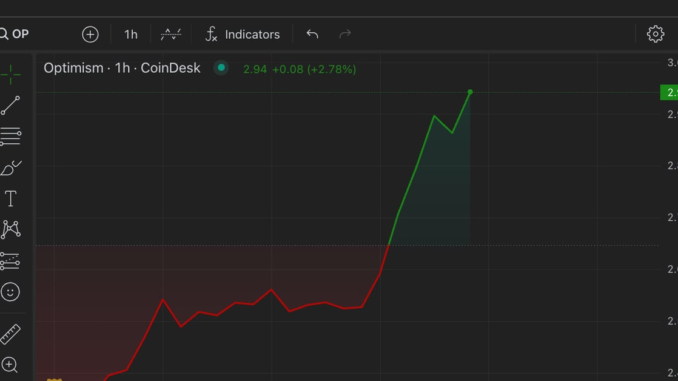Open the Fibonacci retracement lines tool

(10, 137)
